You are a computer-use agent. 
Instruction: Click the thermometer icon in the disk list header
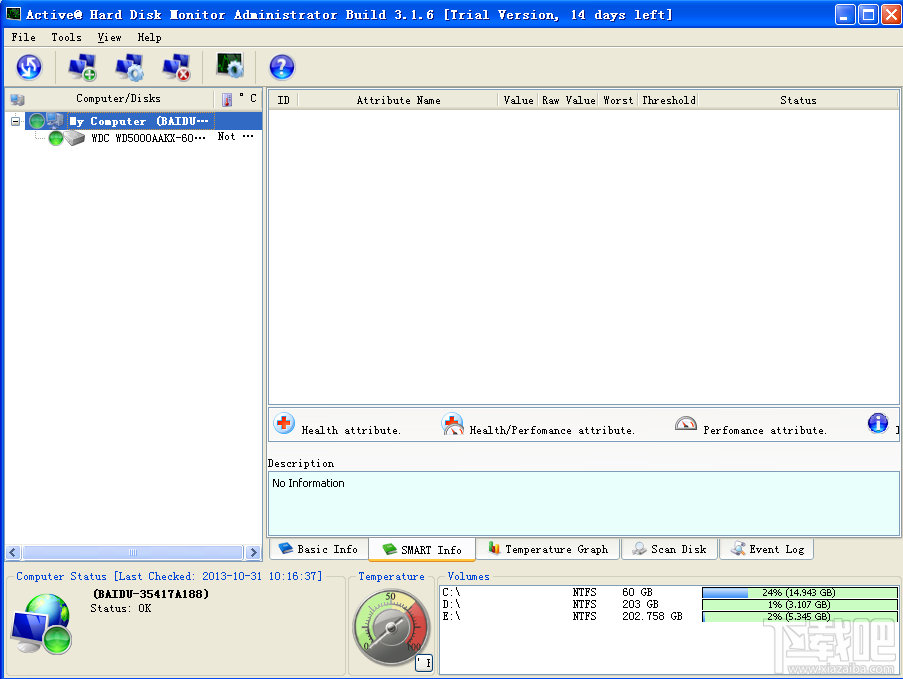pyautogui.click(x=227, y=100)
